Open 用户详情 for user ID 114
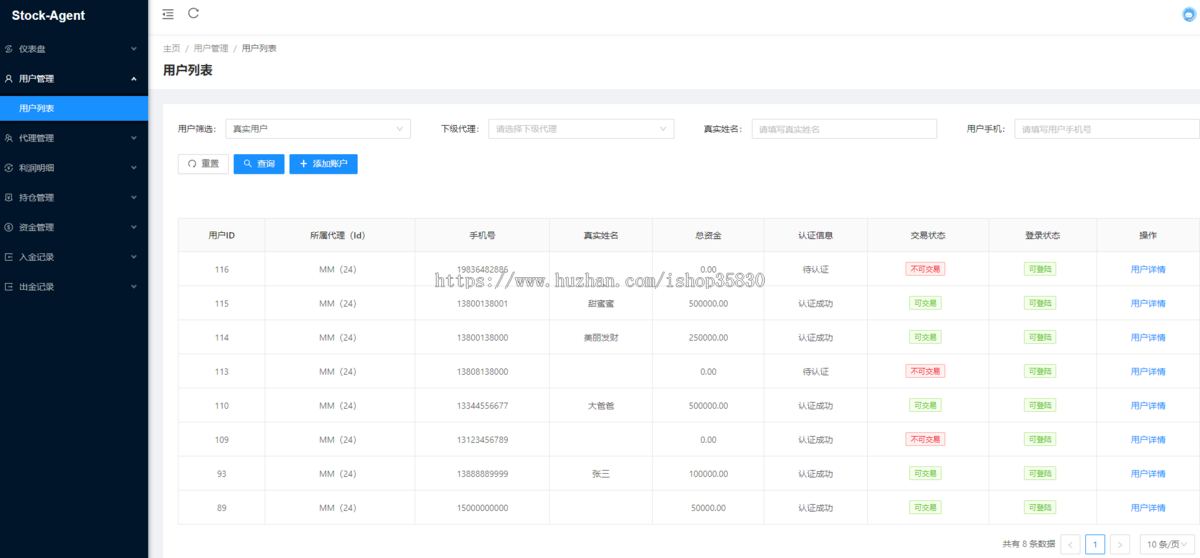This screenshot has width=1200, height=558. (x=1148, y=337)
